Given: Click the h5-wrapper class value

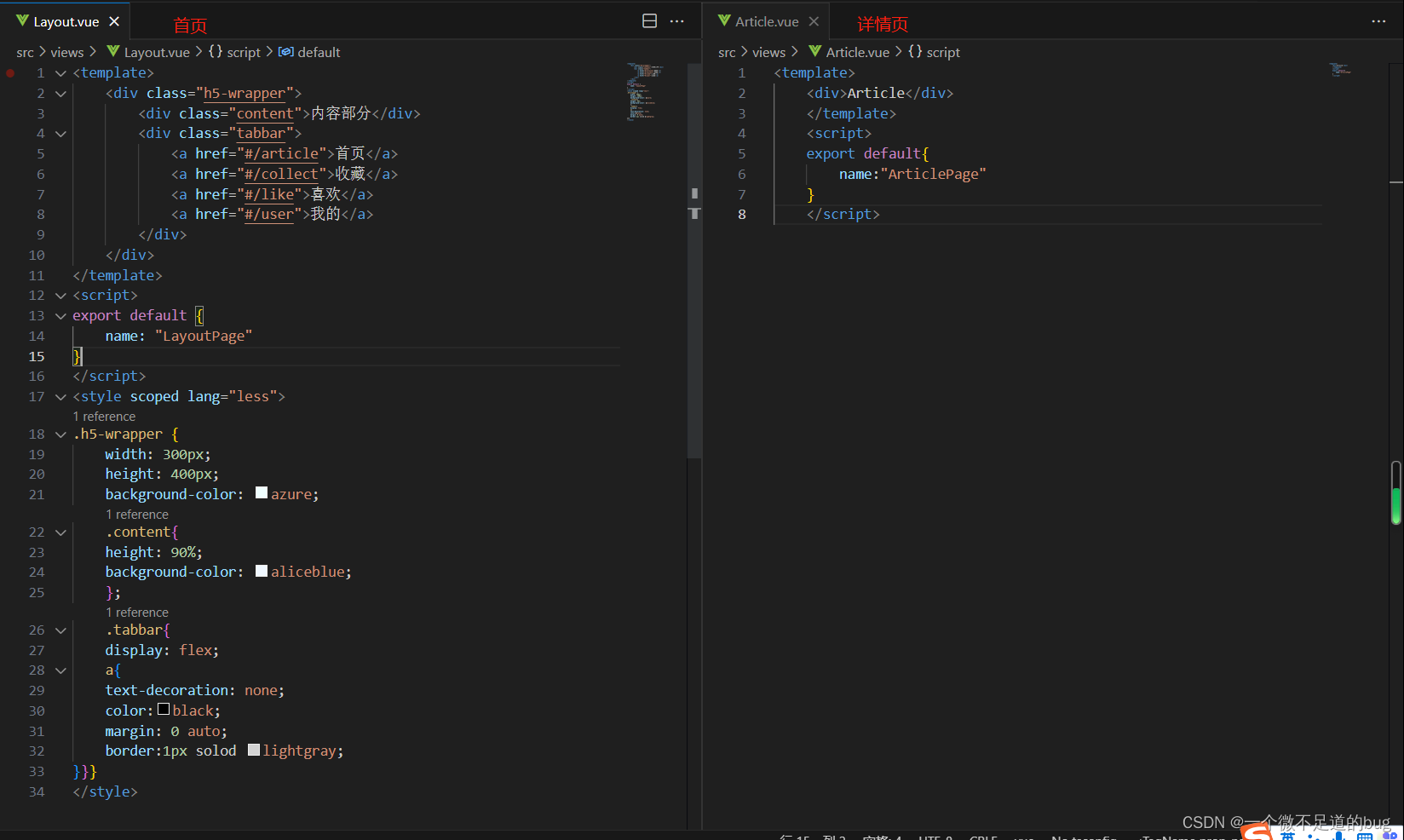Looking at the screenshot, I should [245, 94].
